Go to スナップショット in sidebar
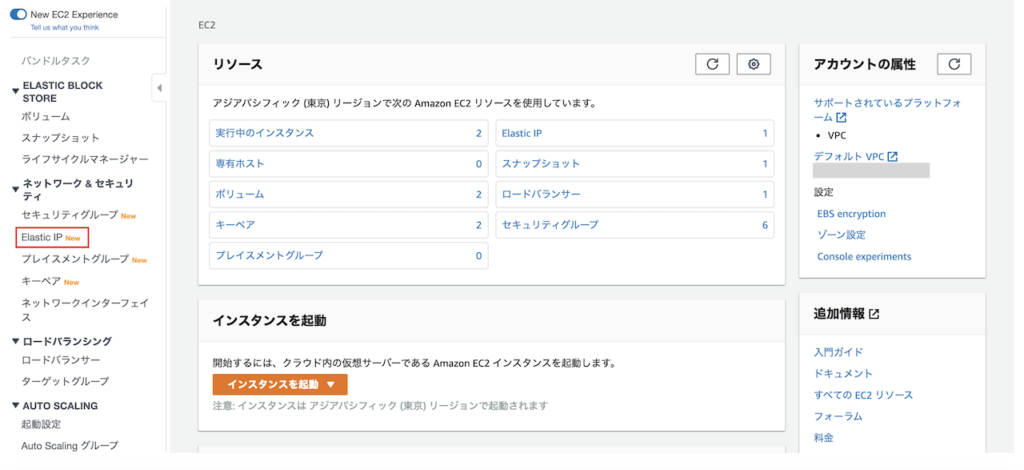Screen dimensions: 1024x470 (60, 138)
